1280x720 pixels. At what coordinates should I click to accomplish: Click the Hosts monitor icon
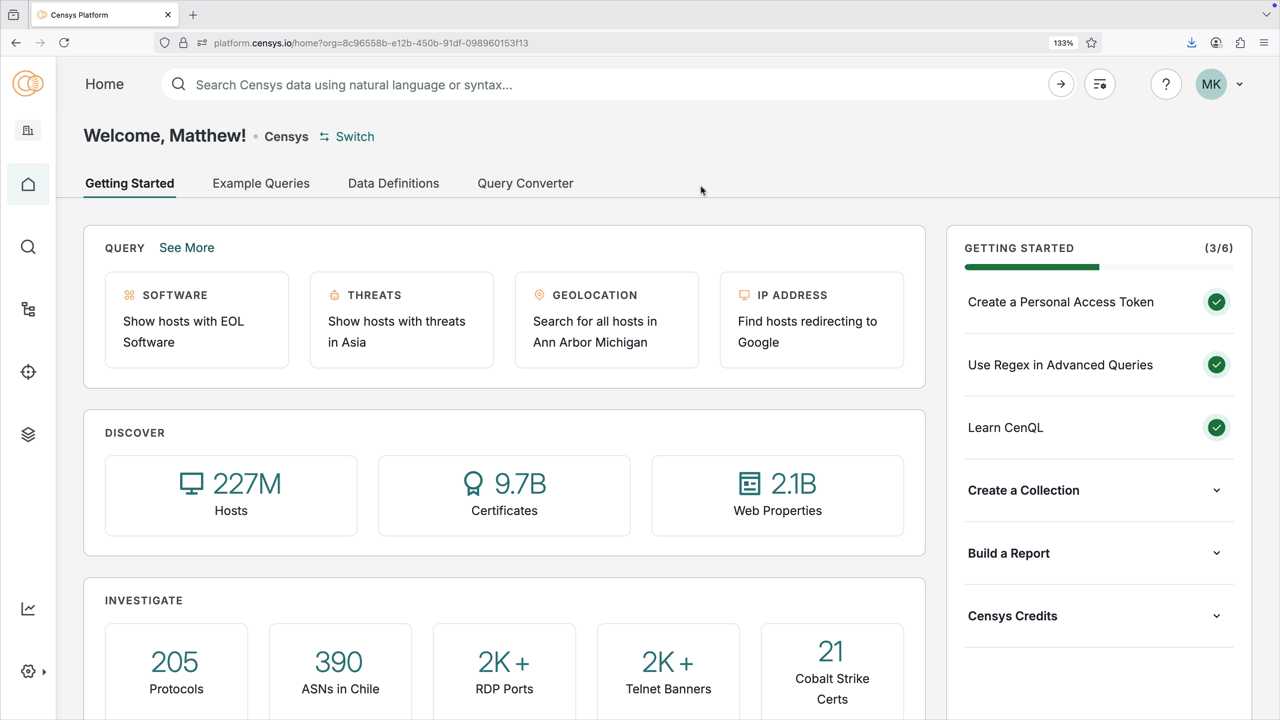coord(191,484)
